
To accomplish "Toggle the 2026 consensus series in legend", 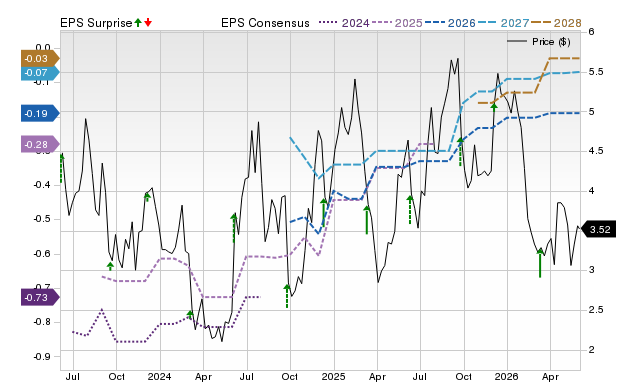I will 450,23.
